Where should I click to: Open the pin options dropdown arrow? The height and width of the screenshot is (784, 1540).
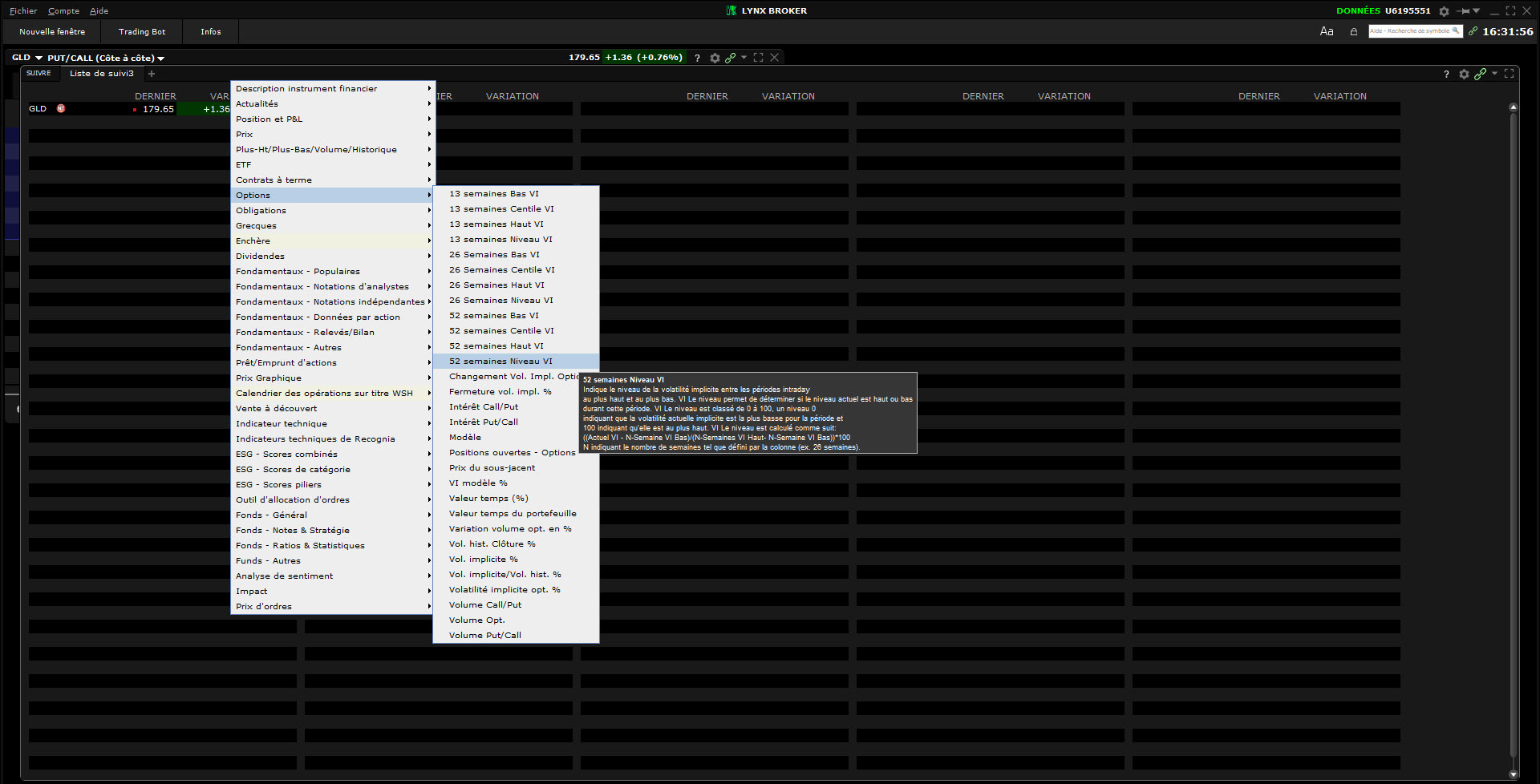click(x=1477, y=11)
